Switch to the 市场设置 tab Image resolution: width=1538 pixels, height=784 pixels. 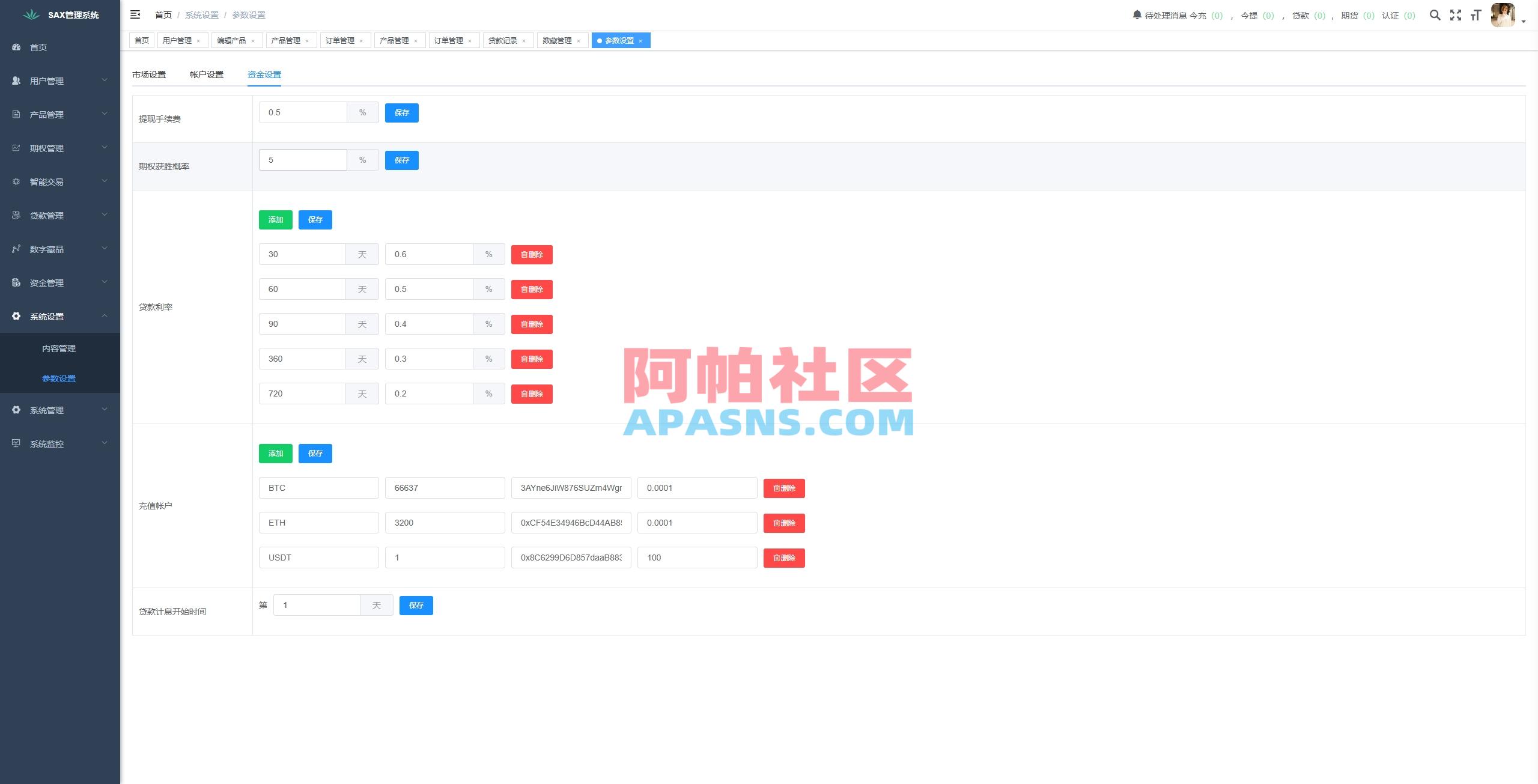pyautogui.click(x=149, y=74)
